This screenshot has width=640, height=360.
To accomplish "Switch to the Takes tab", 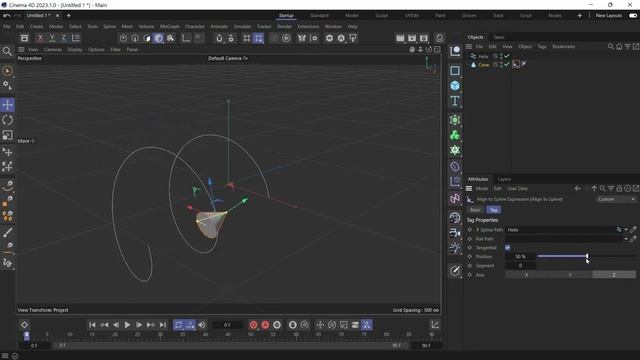I will point(499,37).
